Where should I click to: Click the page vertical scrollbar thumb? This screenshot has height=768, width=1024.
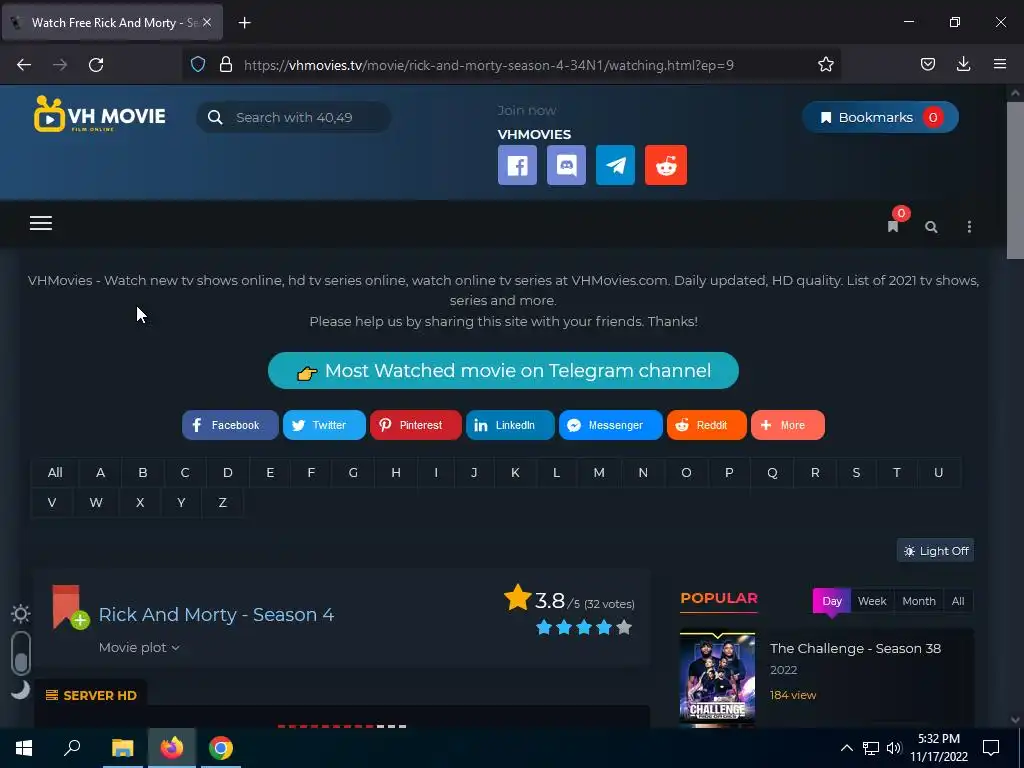coord(1015,180)
